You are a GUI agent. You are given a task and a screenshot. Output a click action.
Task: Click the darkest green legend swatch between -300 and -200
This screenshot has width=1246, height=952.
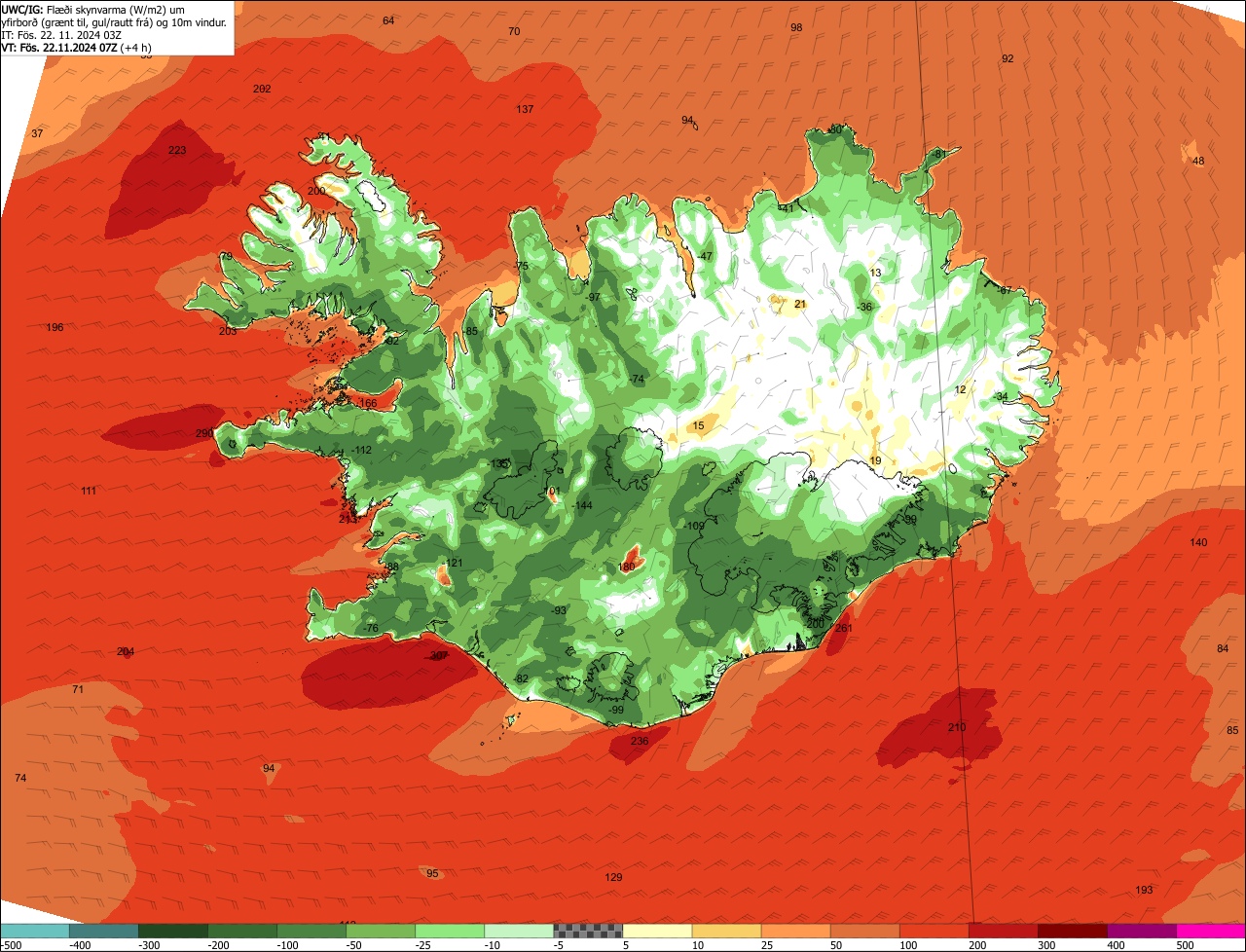pos(172,931)
